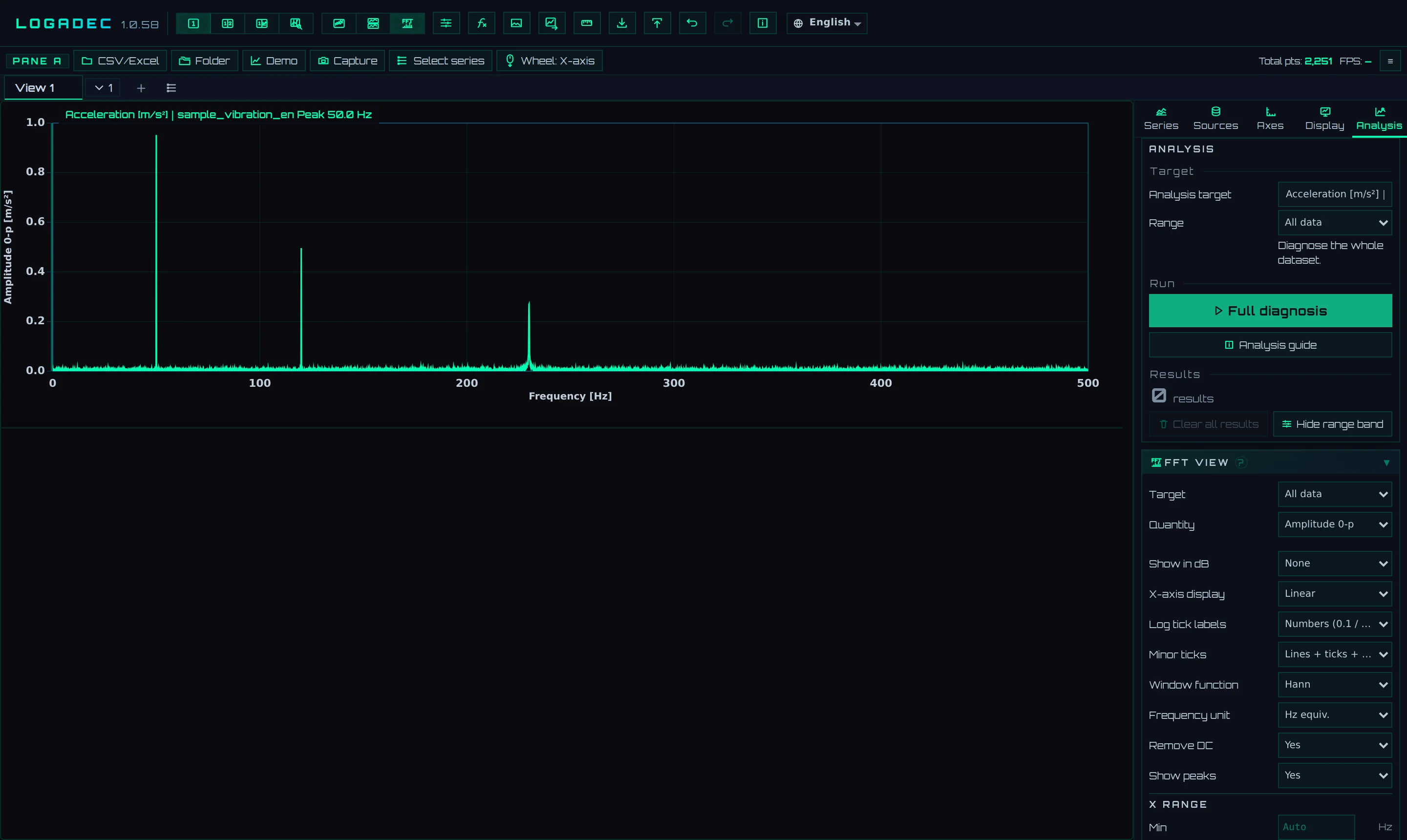Click the download arrow icon

[622, 23]
